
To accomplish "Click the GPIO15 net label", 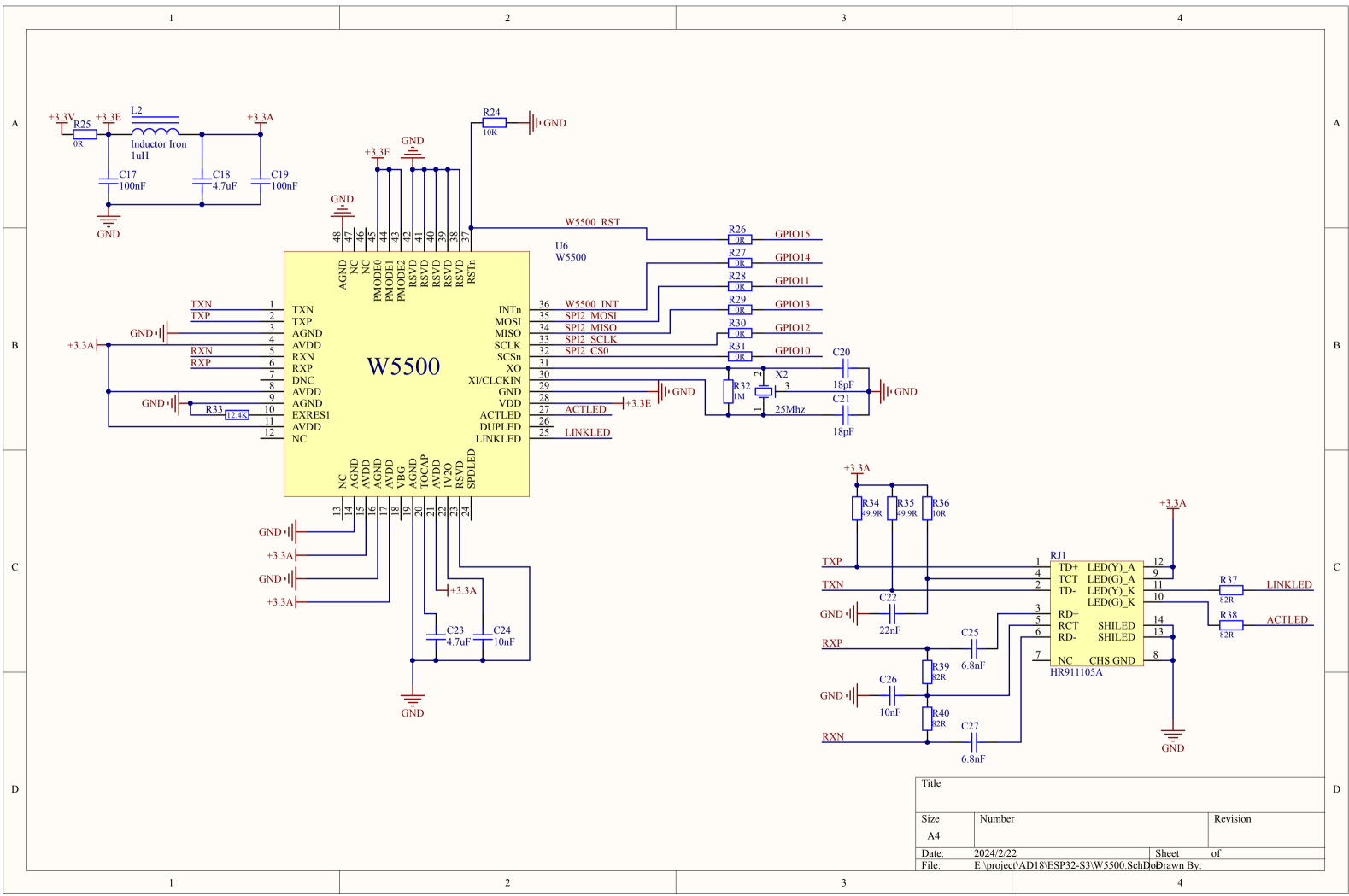I will [792, 234].
